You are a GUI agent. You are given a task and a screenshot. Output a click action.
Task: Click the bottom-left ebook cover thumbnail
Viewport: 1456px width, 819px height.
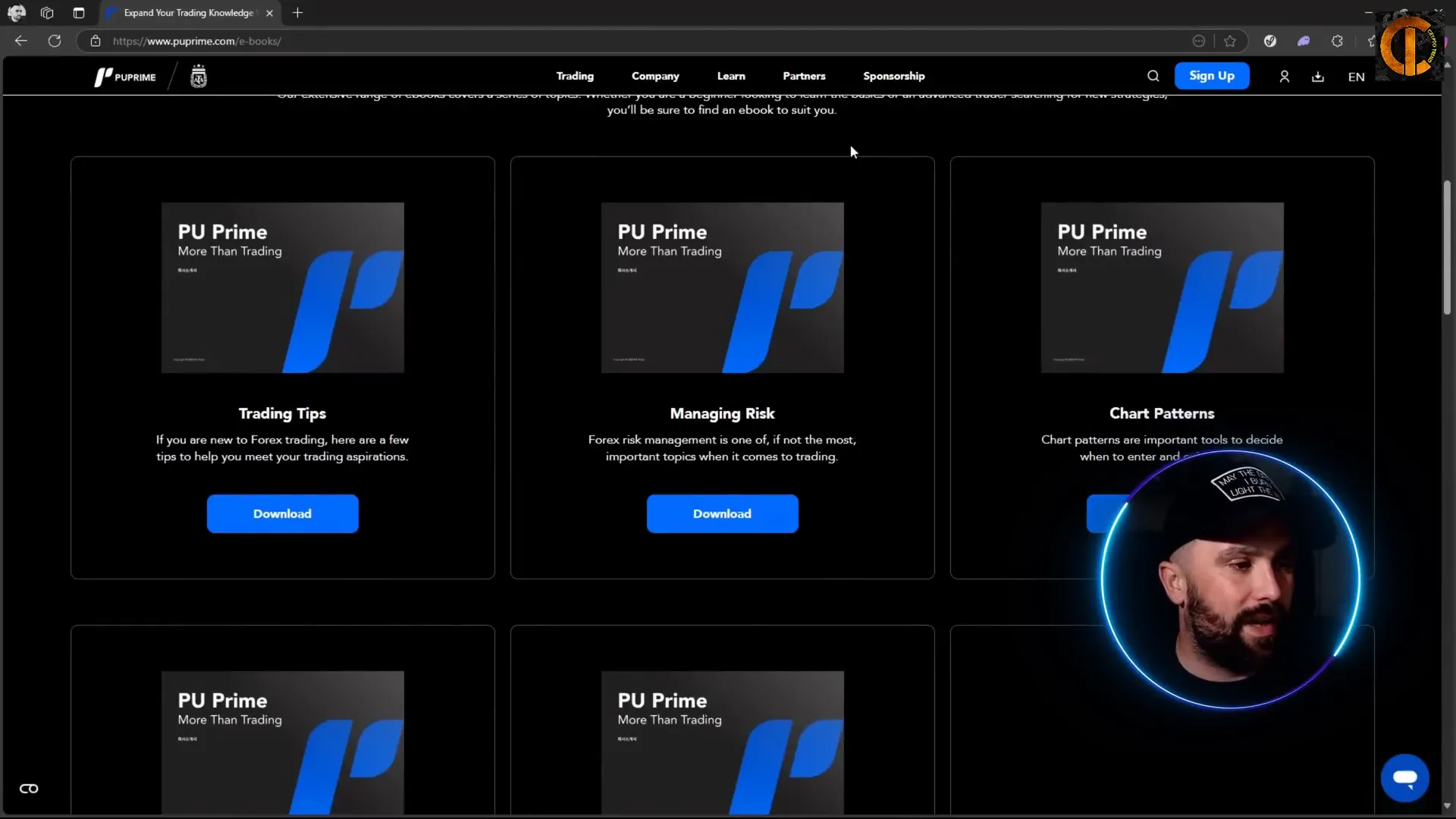282,742
